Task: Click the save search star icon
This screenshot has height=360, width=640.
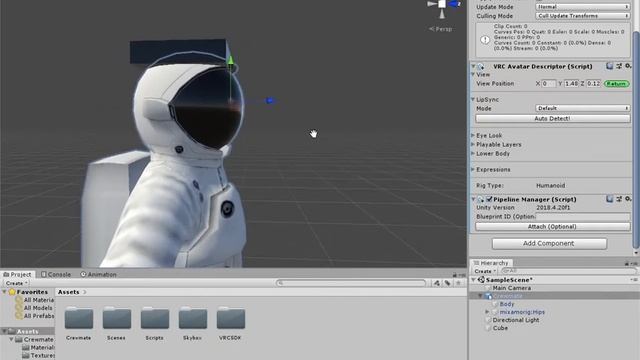Action: pyautogui.click(x=458, y=283)
